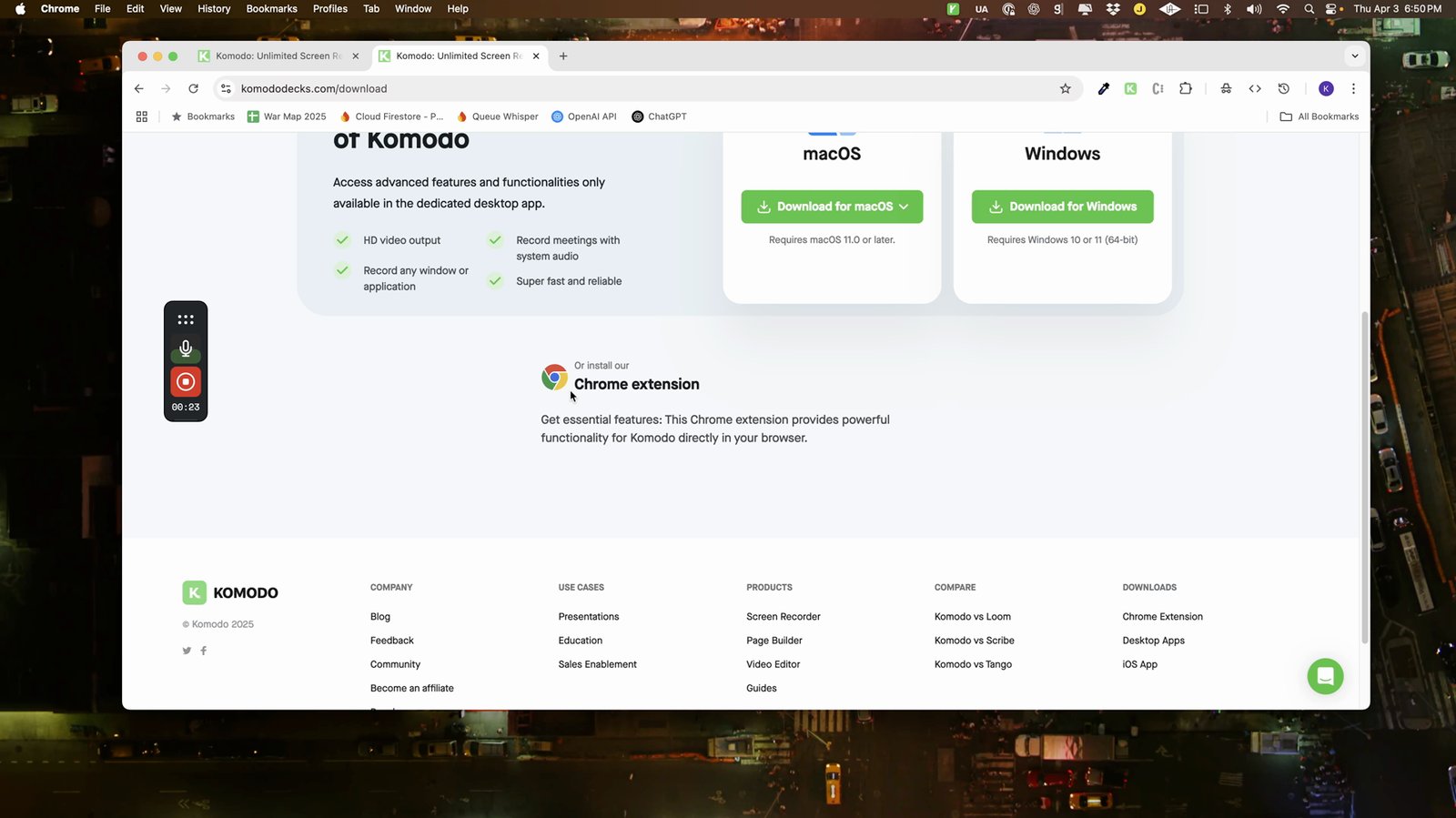Open Komodo's Facebook page from footer
The height and width of the screenshot is (818, 1456).
click(204, 651)
